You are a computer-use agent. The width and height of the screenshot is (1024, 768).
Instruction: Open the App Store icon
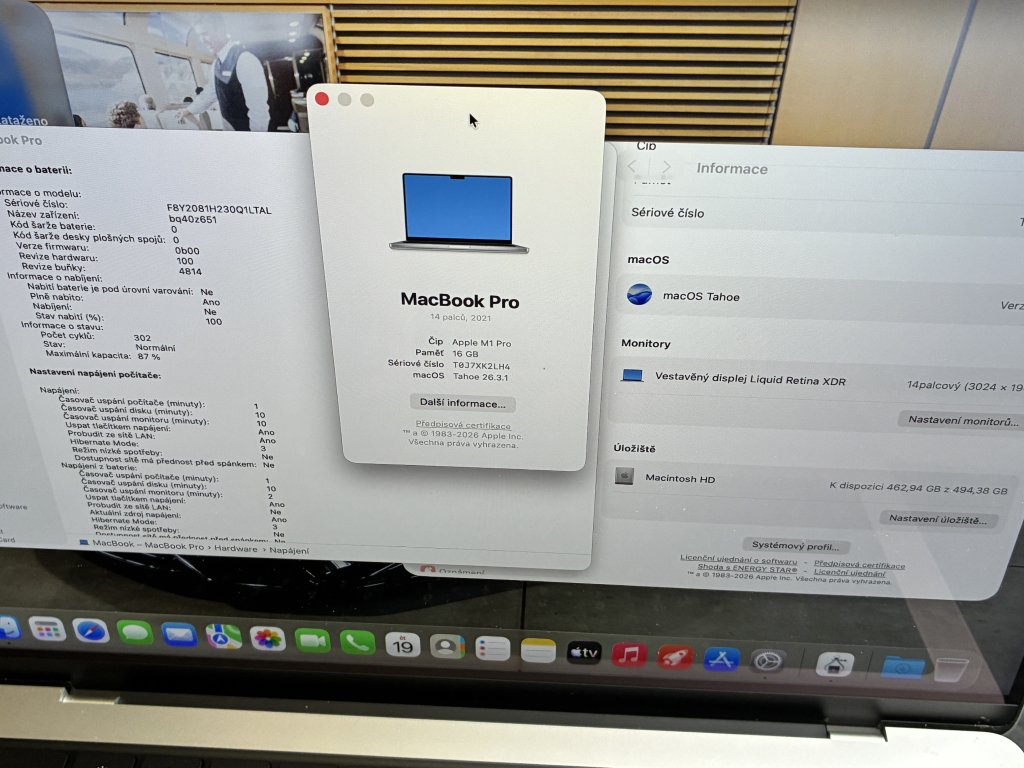721,659
